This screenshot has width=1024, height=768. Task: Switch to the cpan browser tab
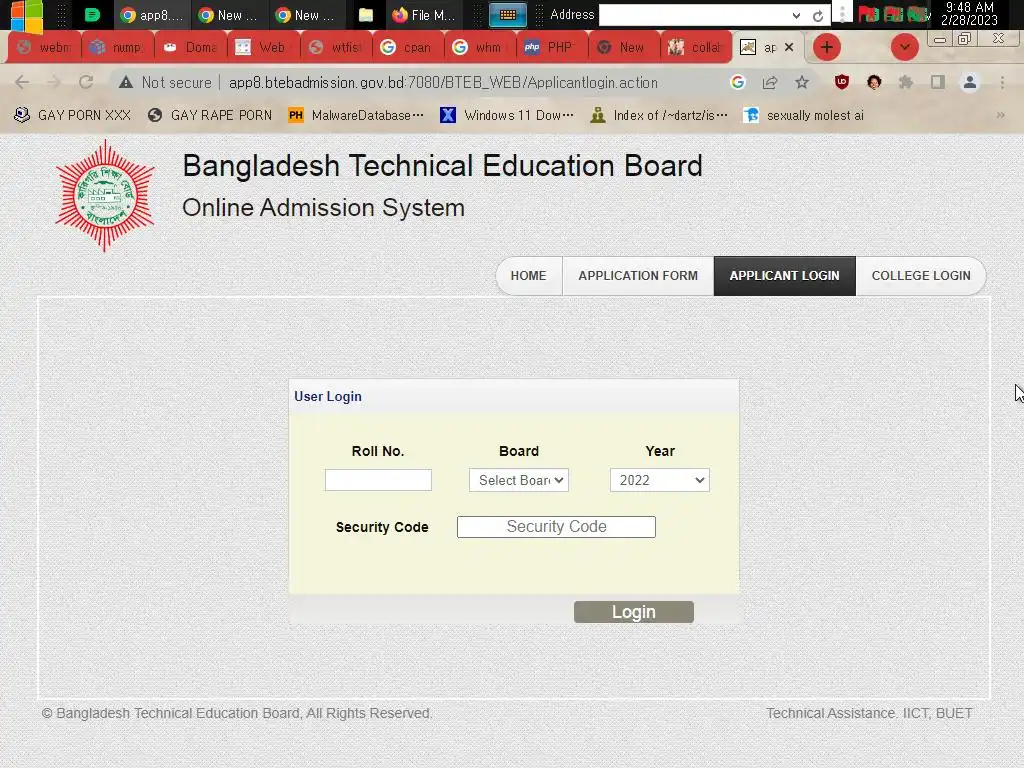click(x=407, y=47)
